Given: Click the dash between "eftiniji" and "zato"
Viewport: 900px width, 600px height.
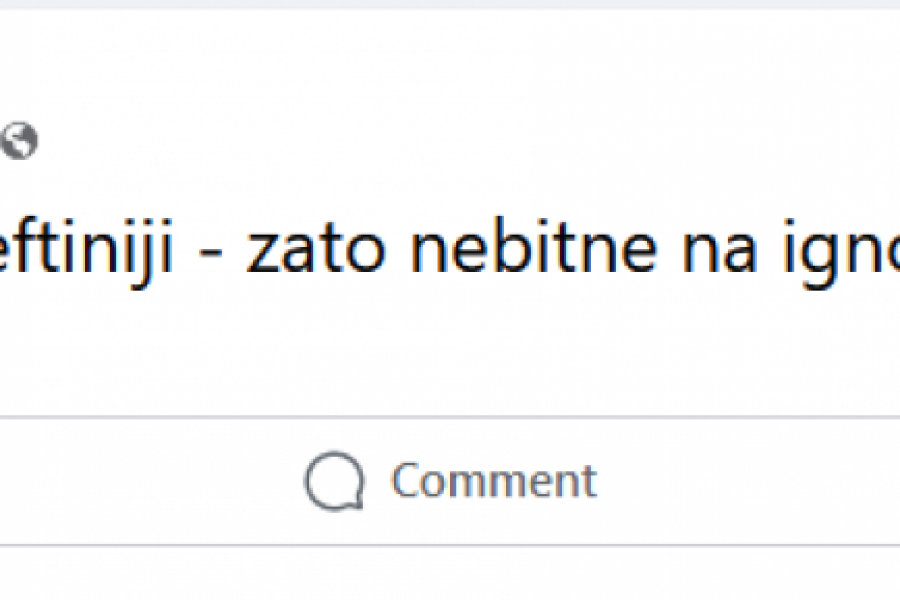Looking at the screenshot, I should [222, 255].
